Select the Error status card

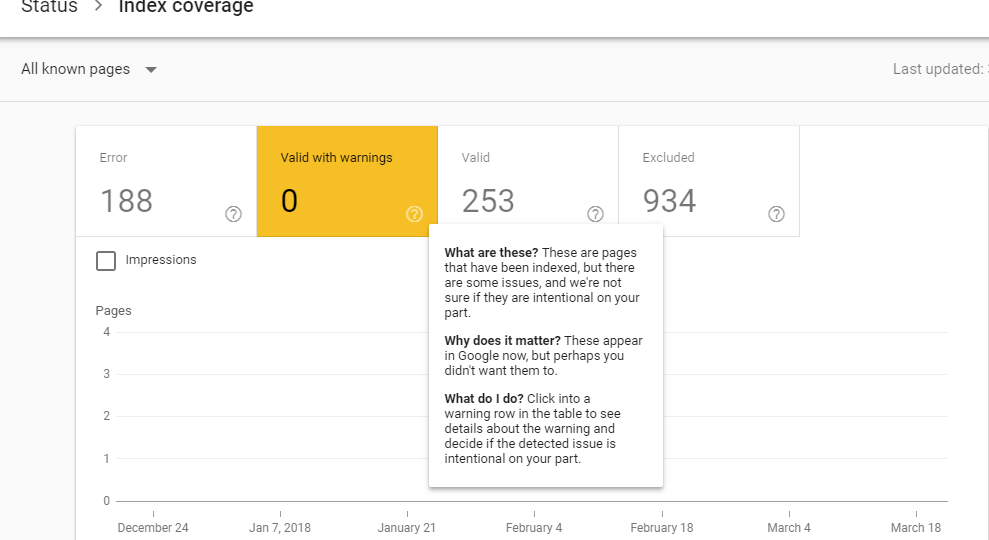(167, 182)
